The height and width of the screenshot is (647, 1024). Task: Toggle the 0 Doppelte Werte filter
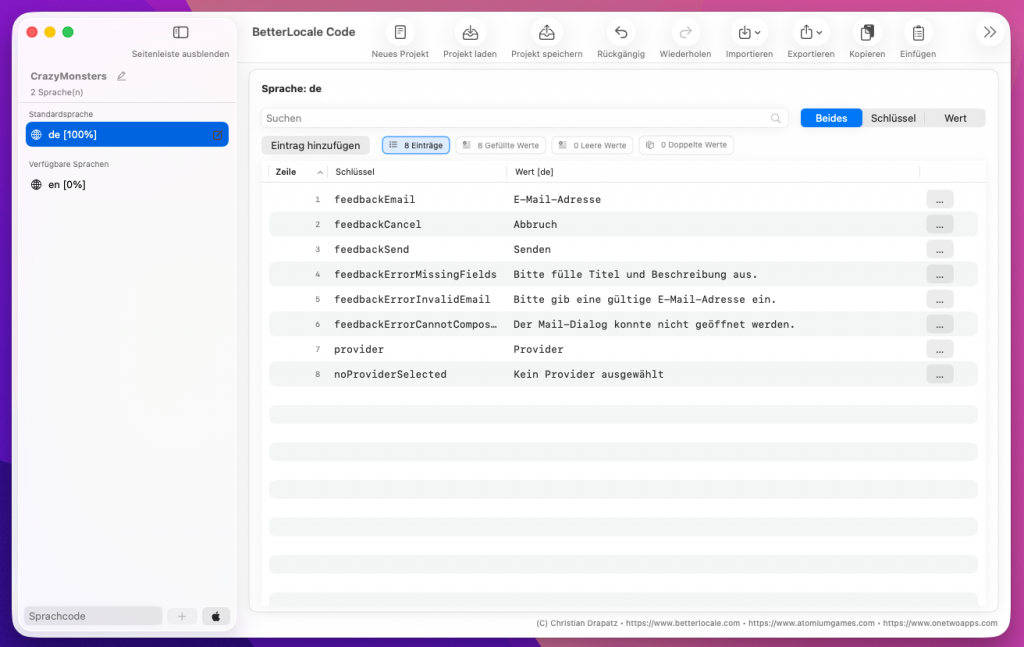686,145
